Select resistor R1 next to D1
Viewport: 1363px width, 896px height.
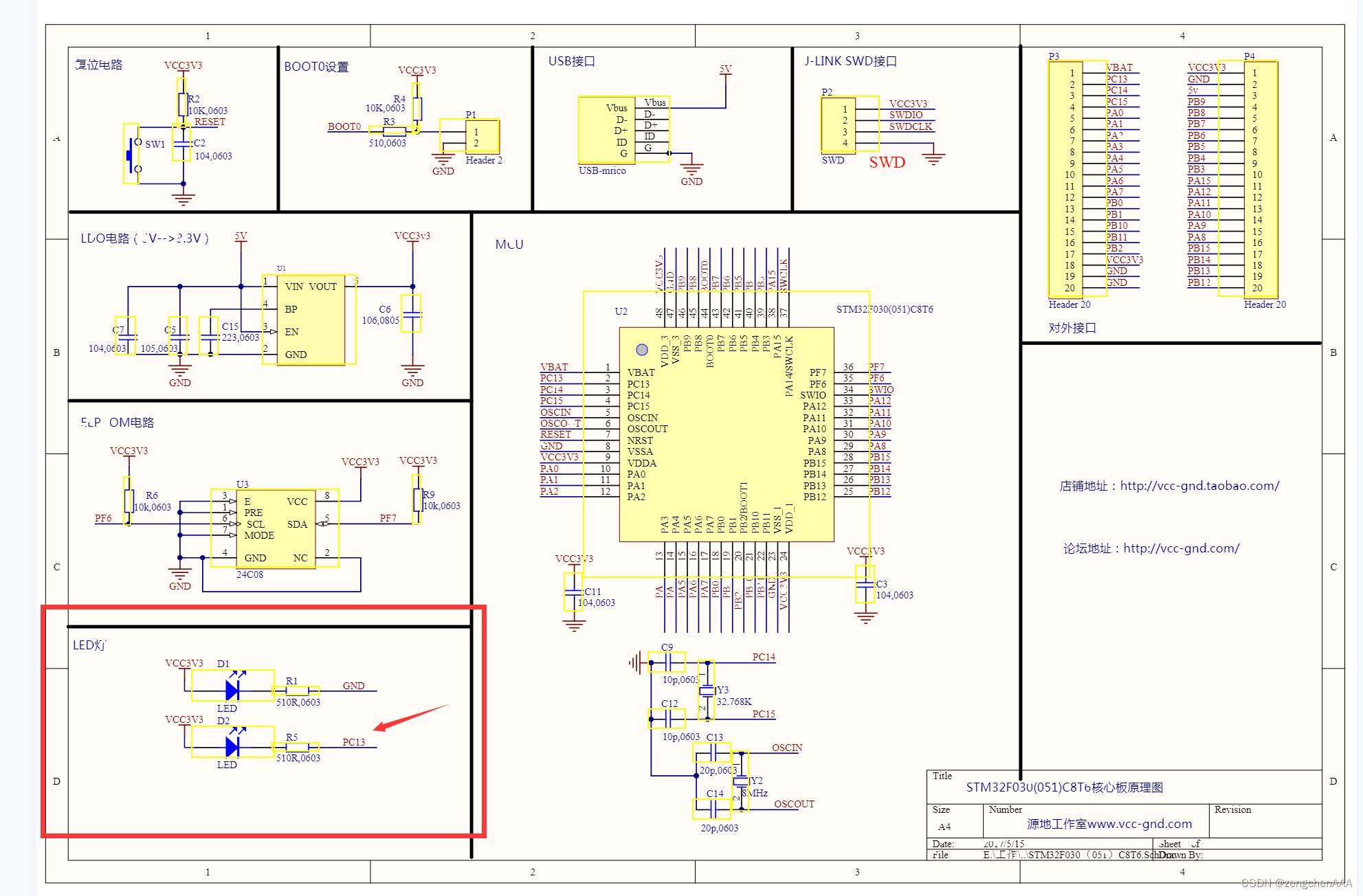[x=296, y=691]
